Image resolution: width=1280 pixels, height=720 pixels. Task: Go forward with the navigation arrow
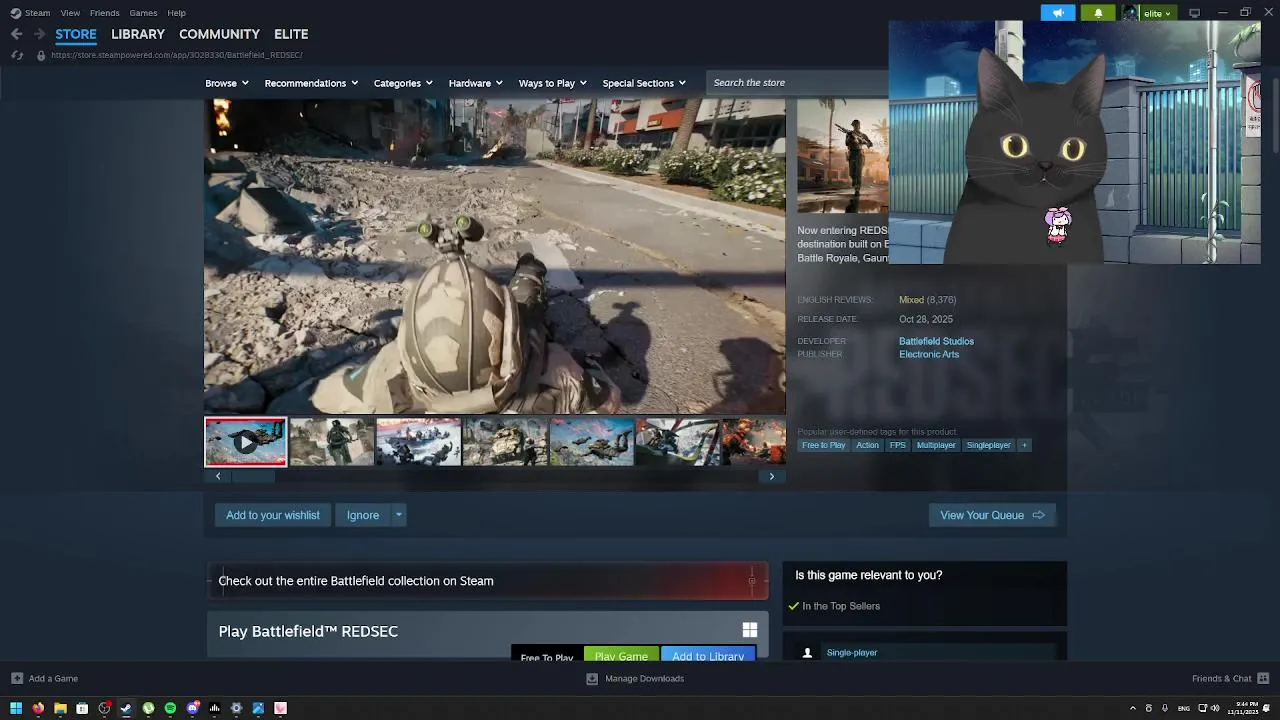[39, 34]
